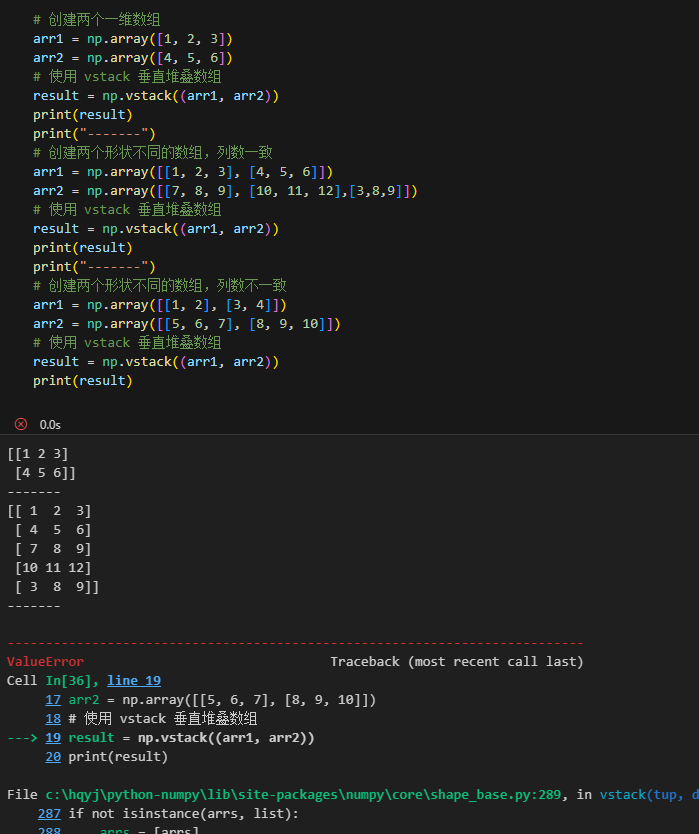Open traceback line number 20 link
The width and height of the screenshot is (699, 834).
[53, 757]
